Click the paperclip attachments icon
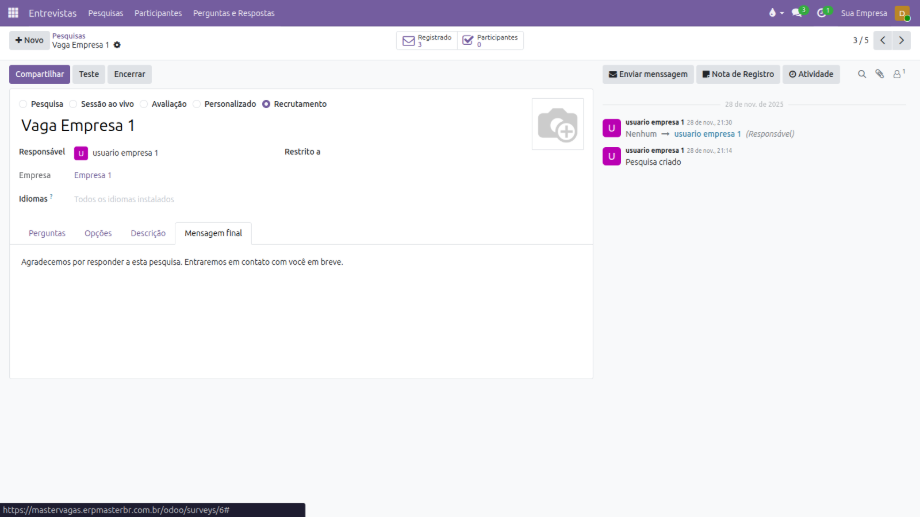Image resolution: width=920 pixels, height=517 pixels. (880, 74)
